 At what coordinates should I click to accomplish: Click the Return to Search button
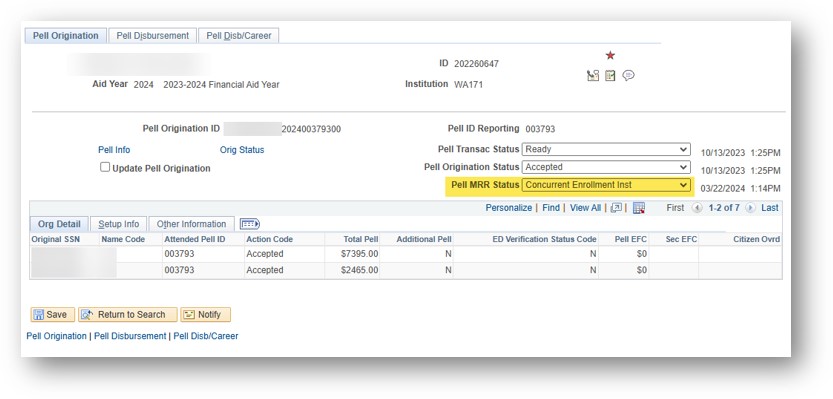(128, 315)
